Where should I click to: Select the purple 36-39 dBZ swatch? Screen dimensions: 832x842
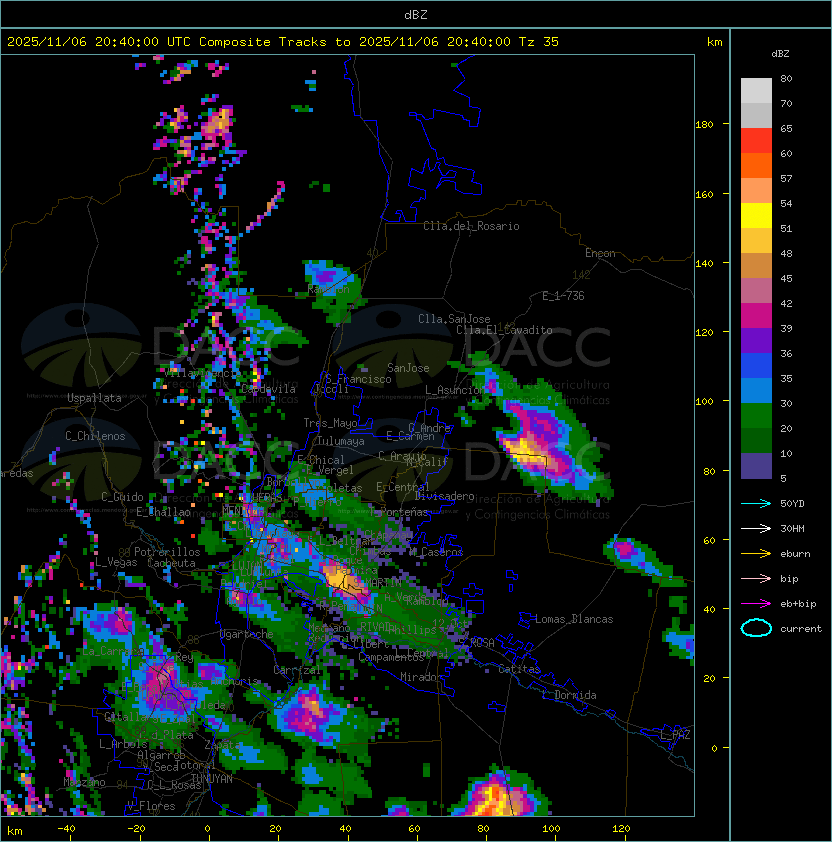pos(756,340)
